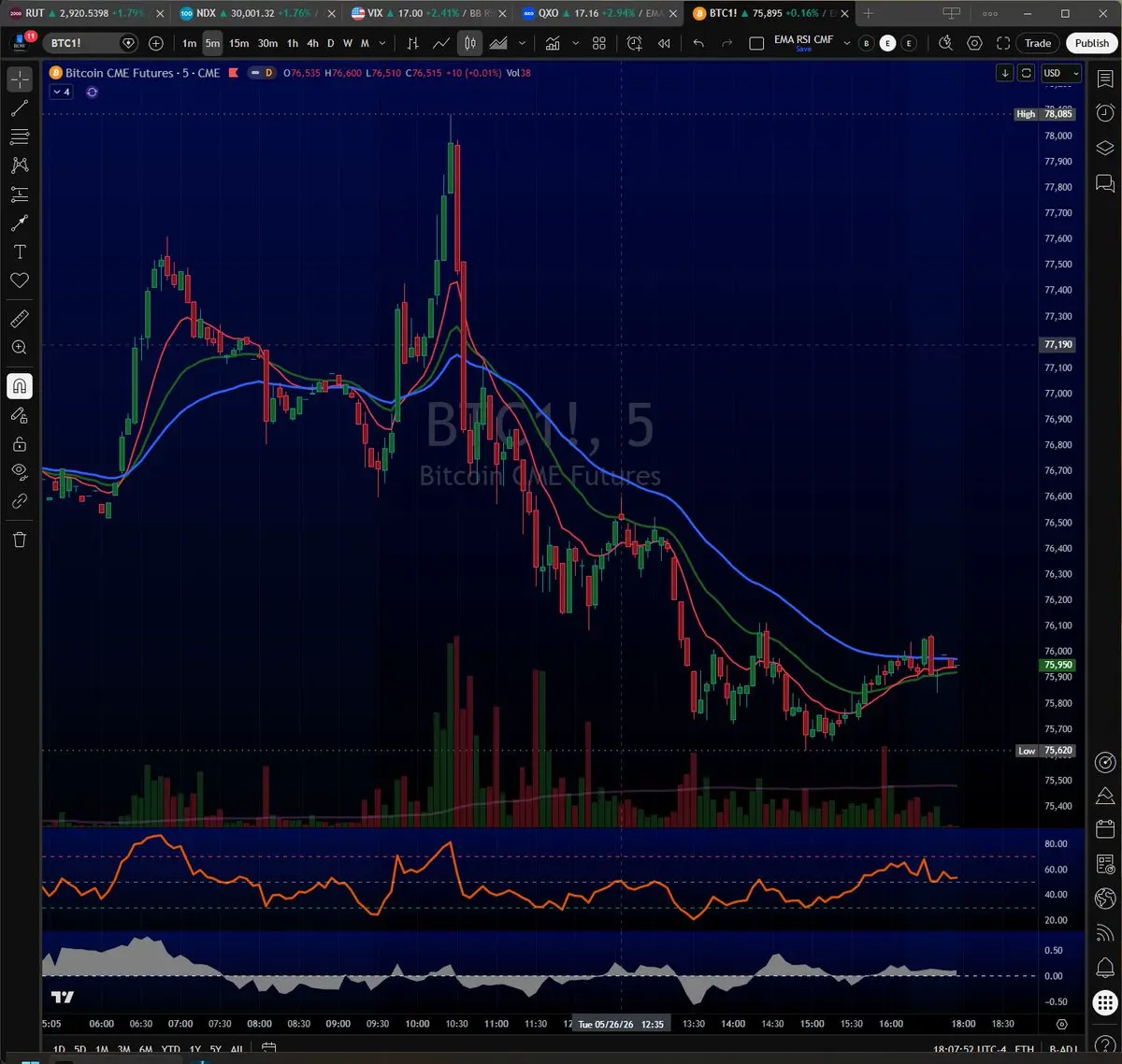Open the USD currency dropdown
Image resolution: width=1122 pixels, height=1064 pixels.
(1061, 73)
